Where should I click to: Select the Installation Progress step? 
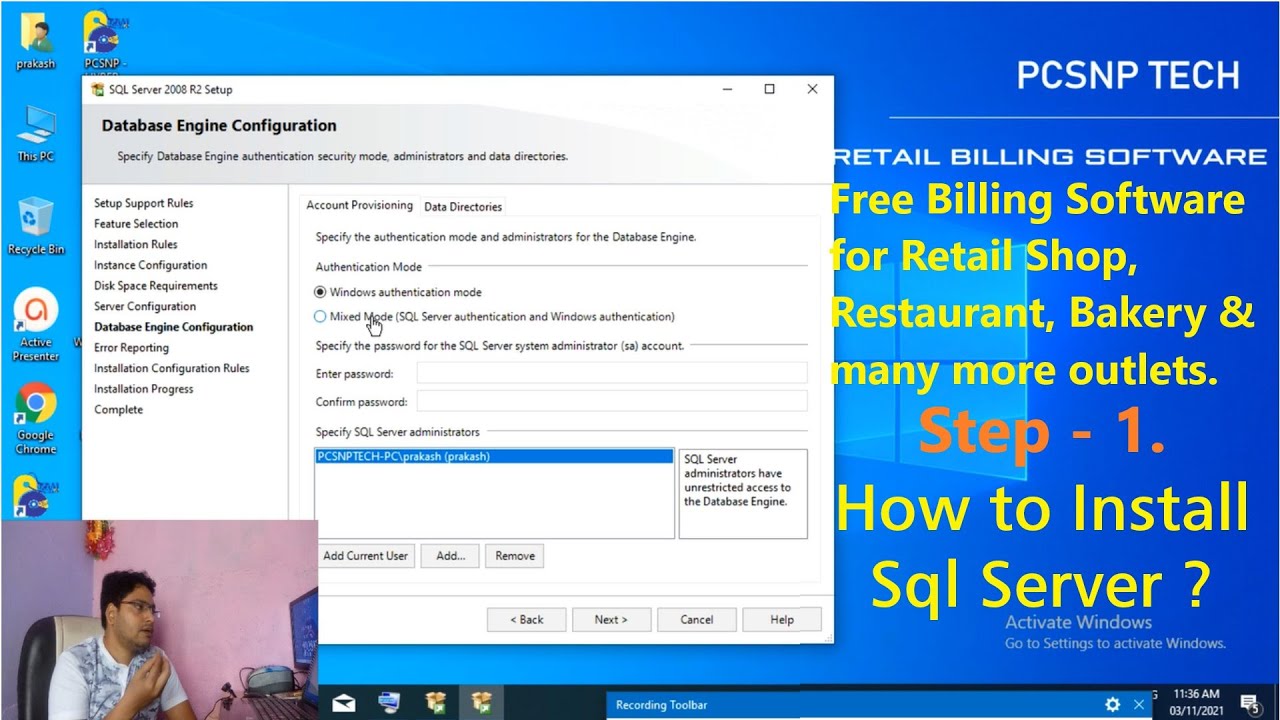[x=144, y=389]
